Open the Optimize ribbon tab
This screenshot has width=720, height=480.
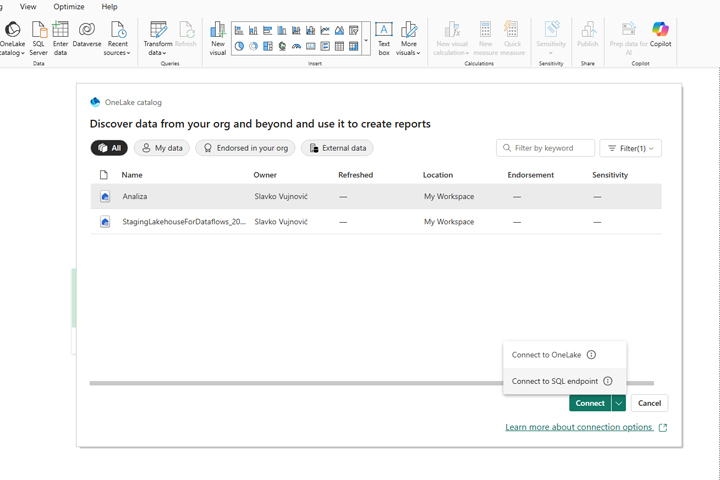pyautogui.click(x=68, y=7)
